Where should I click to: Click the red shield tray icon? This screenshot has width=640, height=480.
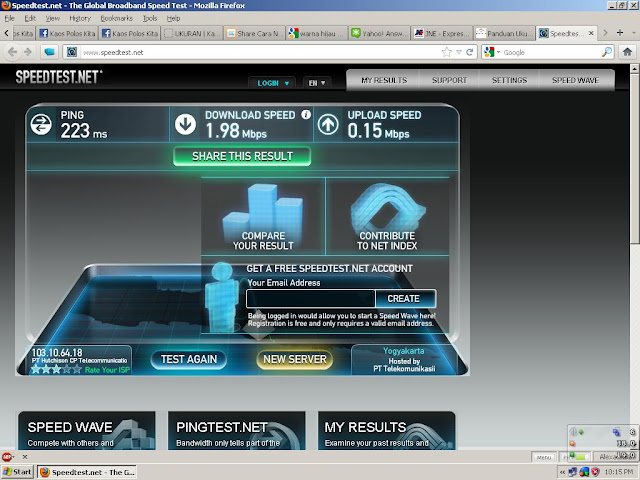coord(595,472)
